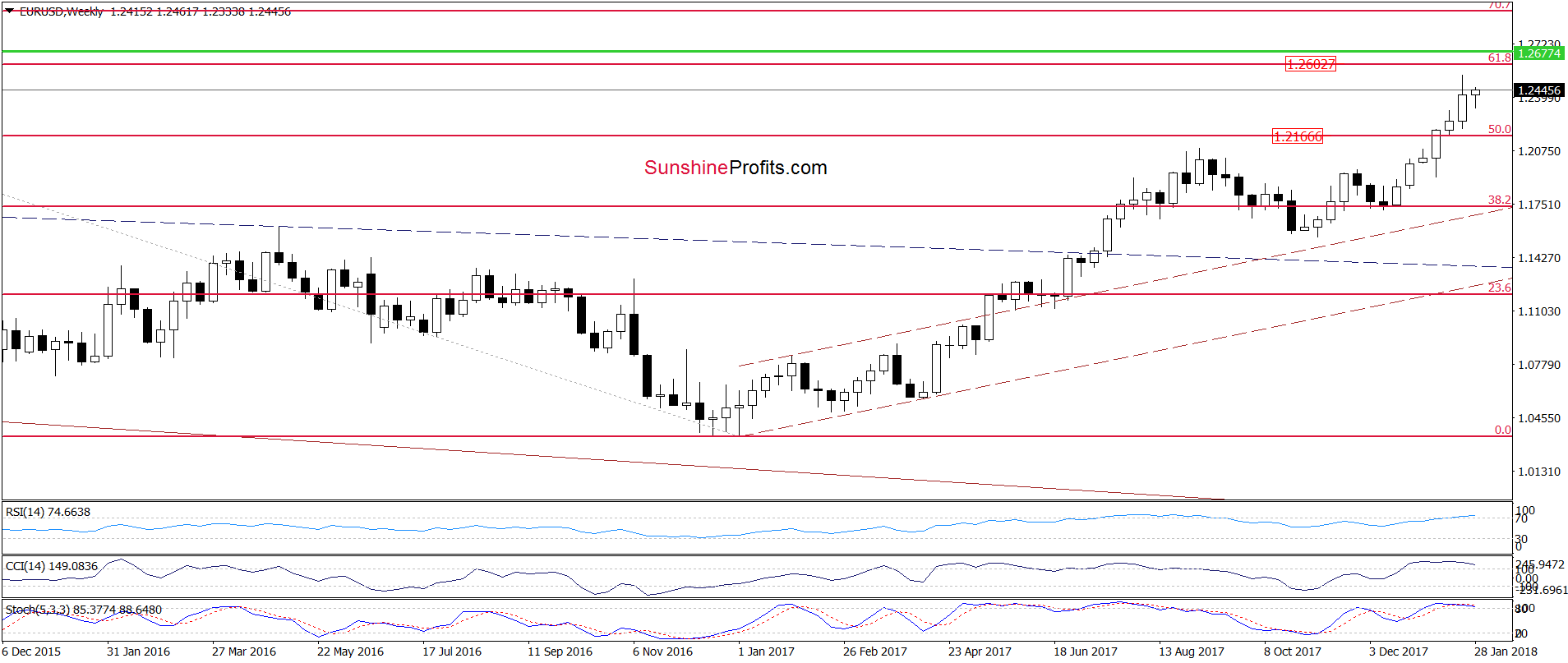Screen dimensions: 1568x663
Task: Click the black 1.24456 current price tag
Action: 1538,90
